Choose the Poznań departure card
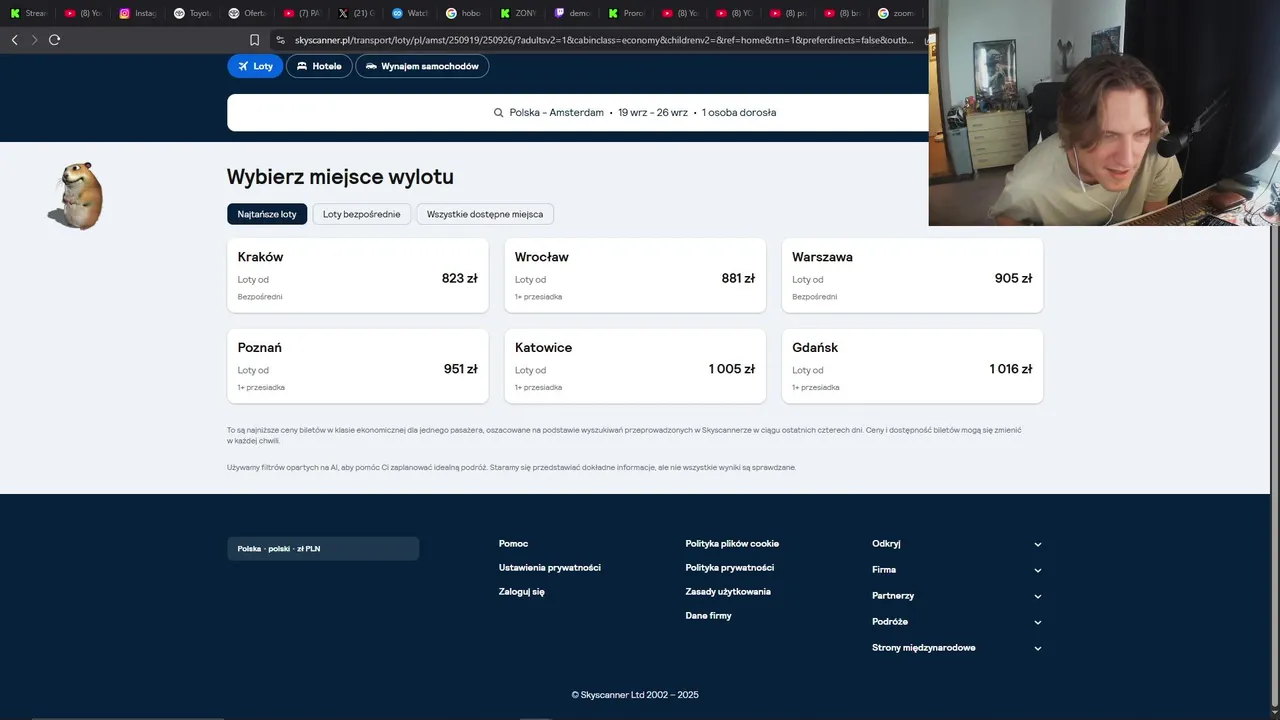Image resolution: width=1280 pixels, height=720 pixels. [x=358, y=366]
